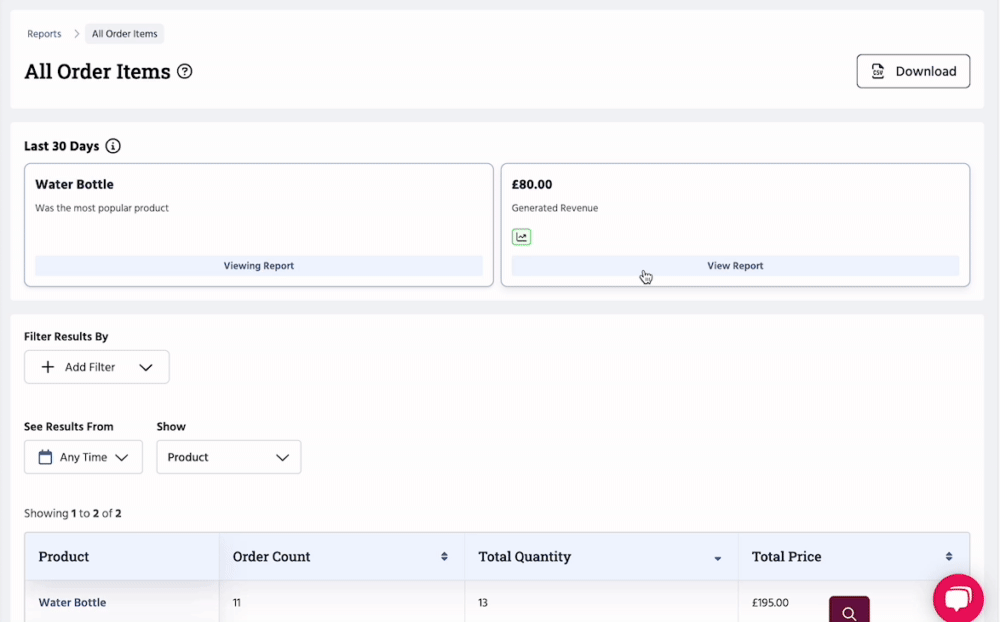Click the green revenue trend chart icon

coord(521,237)
